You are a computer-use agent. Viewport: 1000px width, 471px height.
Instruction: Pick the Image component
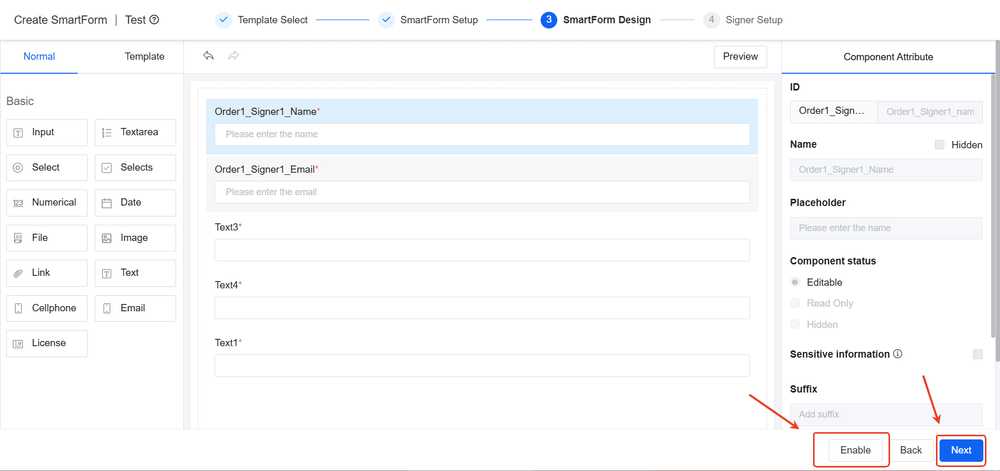(x=135, y=238)
